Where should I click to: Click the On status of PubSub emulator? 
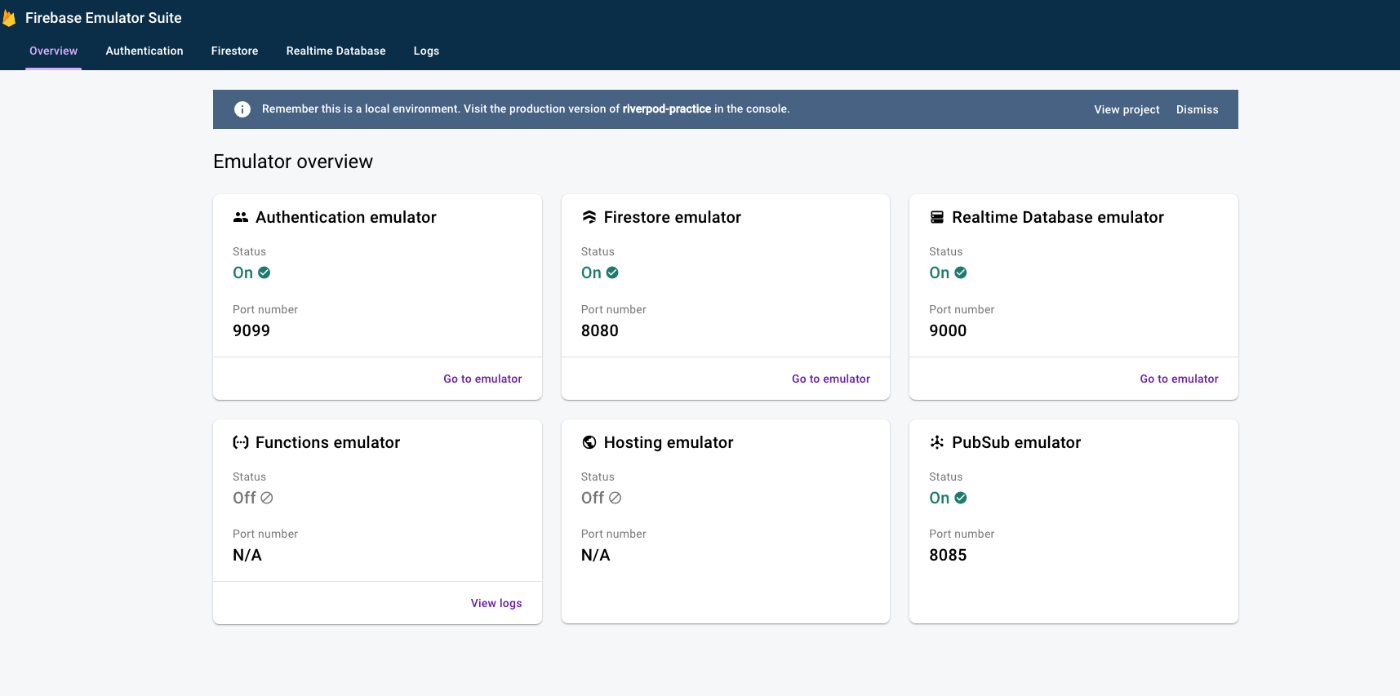tap(939, 498)
